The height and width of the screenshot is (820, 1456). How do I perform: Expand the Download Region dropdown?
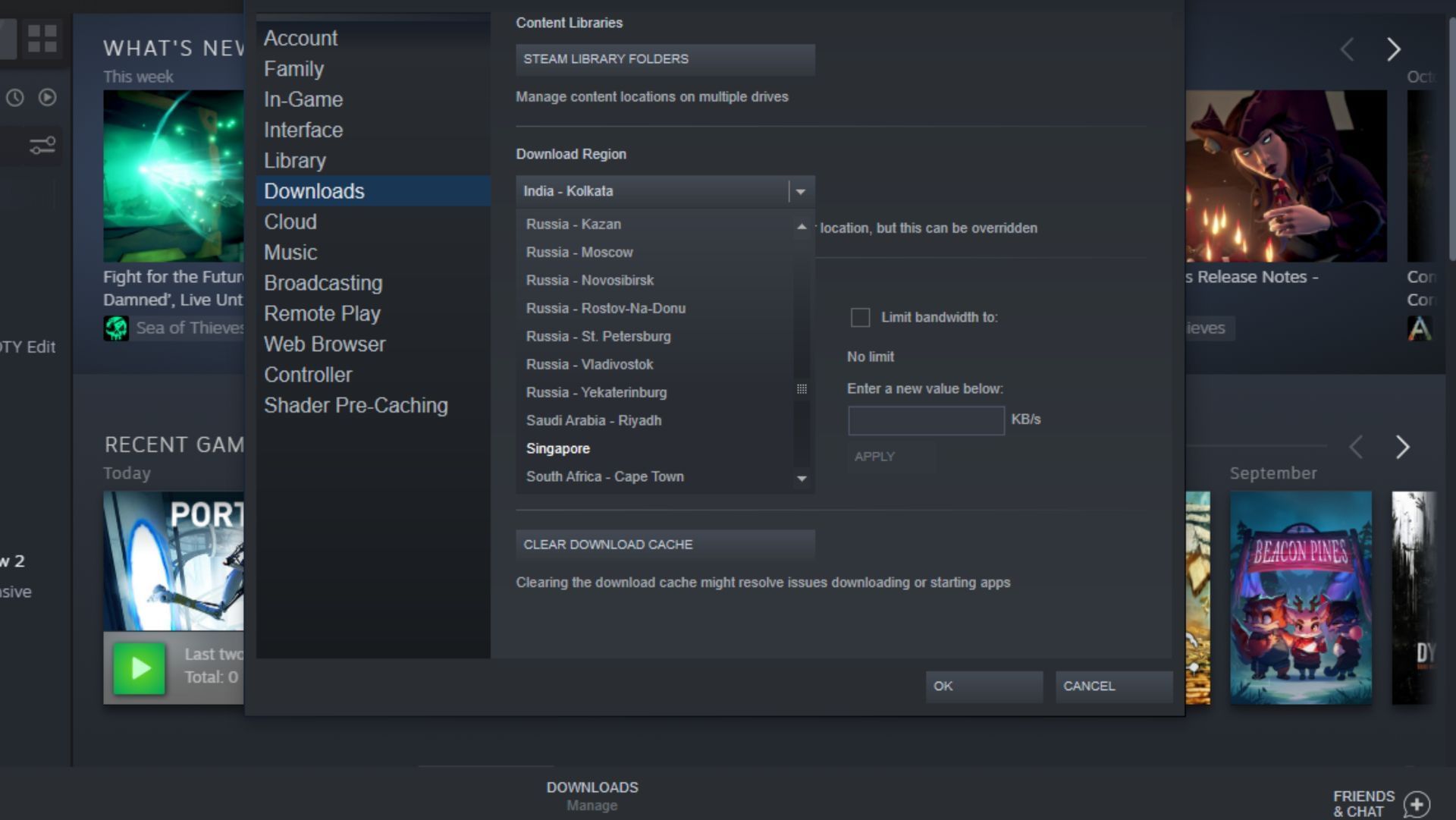click(x=801, y=191)
